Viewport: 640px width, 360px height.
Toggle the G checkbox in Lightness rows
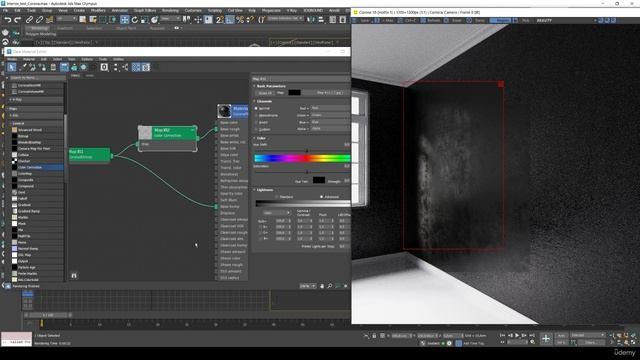(x=260, y=233)
